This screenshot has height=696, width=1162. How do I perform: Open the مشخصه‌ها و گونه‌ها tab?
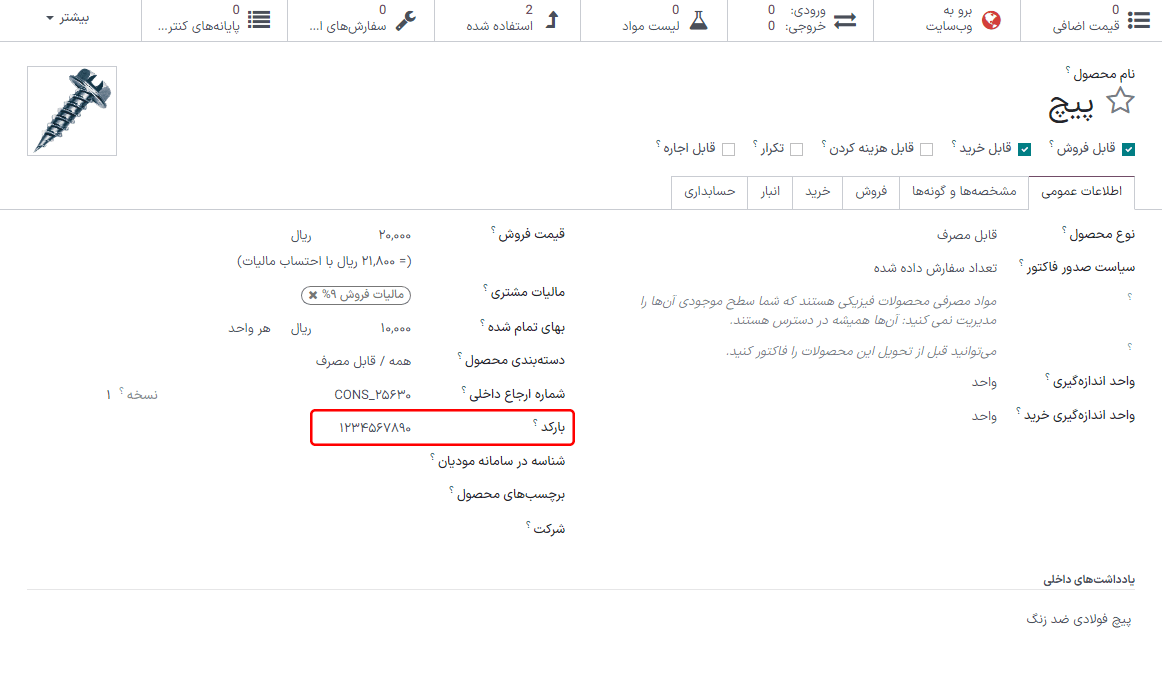(964, 191)
